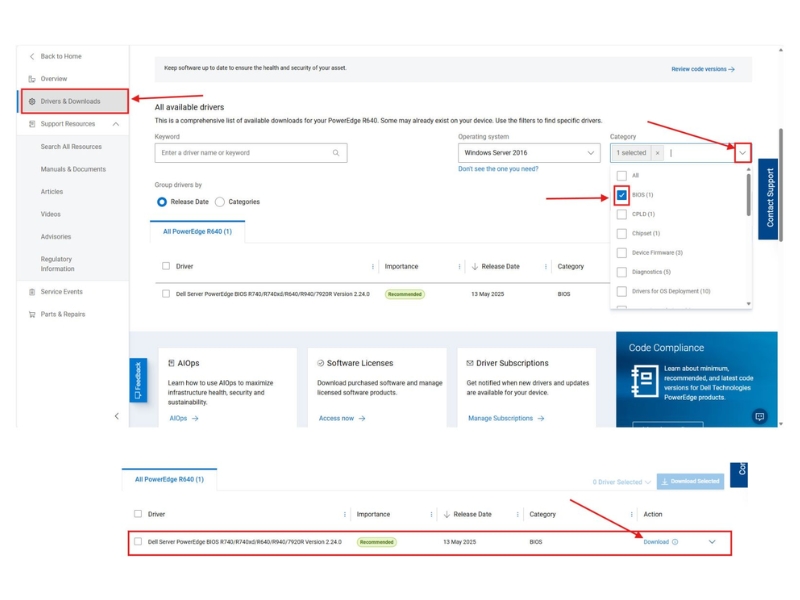Open the 0 Driver Selected dropdown
Screen dimensions: 800x600
click(621, 482)
